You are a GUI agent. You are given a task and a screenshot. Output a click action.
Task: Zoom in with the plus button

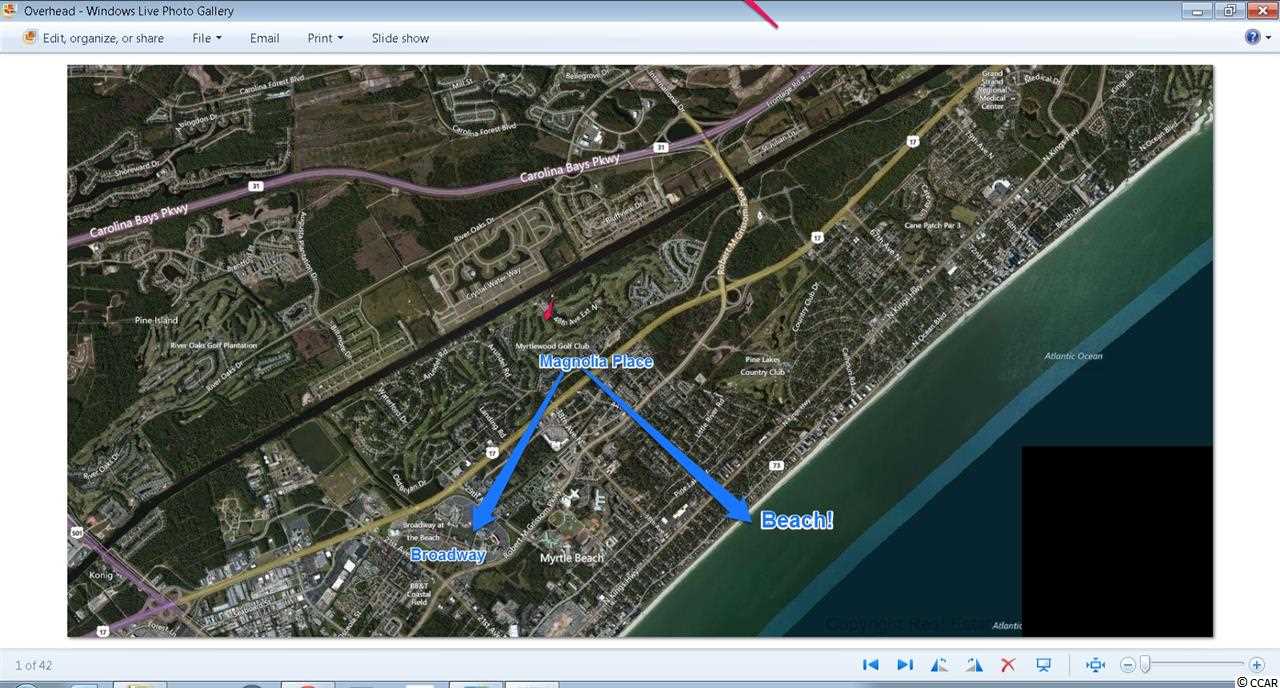(1257, 665)
